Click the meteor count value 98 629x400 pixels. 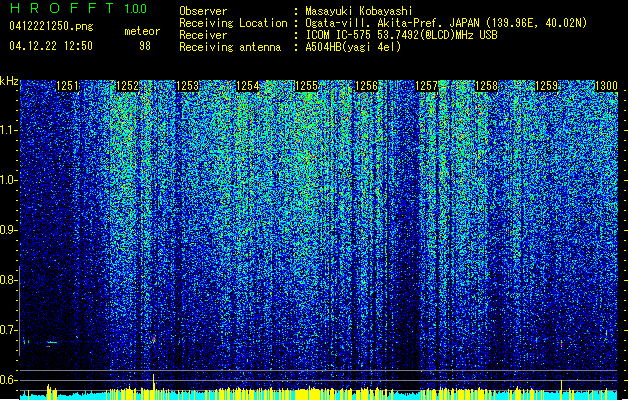(145, 46)
